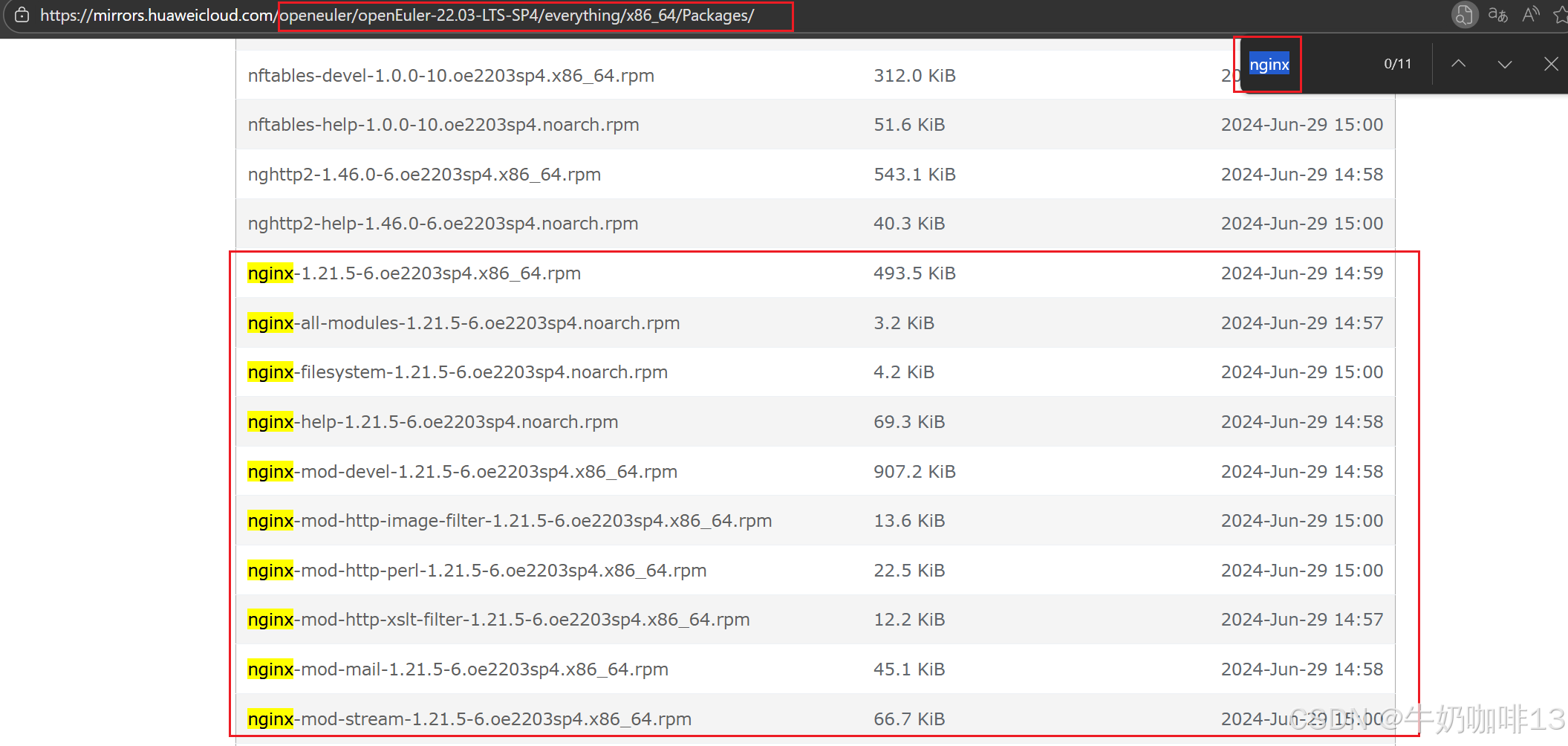Viewport: 1568px width, 746px height.
Task: Open nginx-mod-http-xslt-filter rpm link
Action: [499, 620]
